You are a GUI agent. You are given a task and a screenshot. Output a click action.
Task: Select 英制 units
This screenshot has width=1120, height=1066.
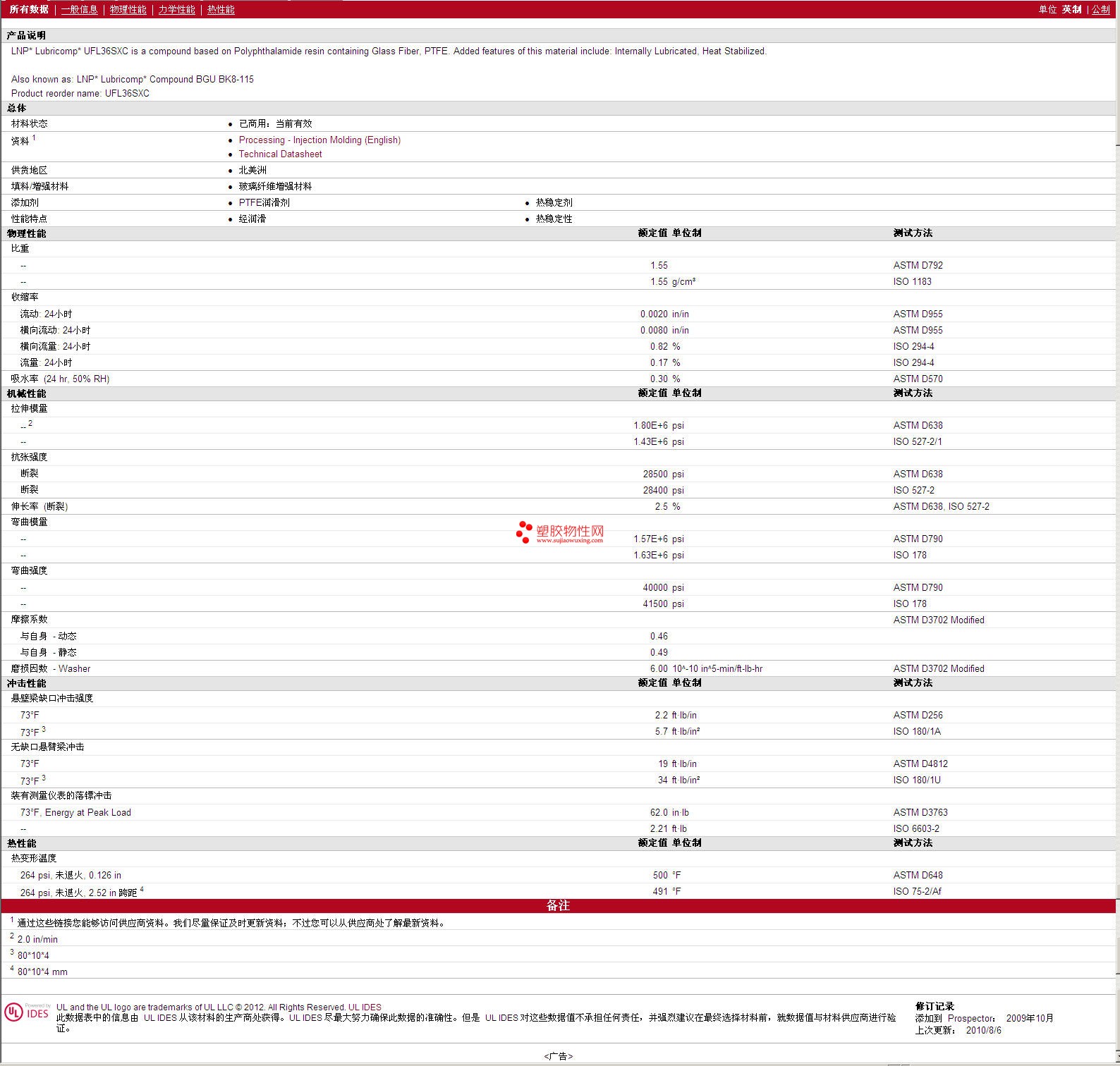click(1071, 9)
